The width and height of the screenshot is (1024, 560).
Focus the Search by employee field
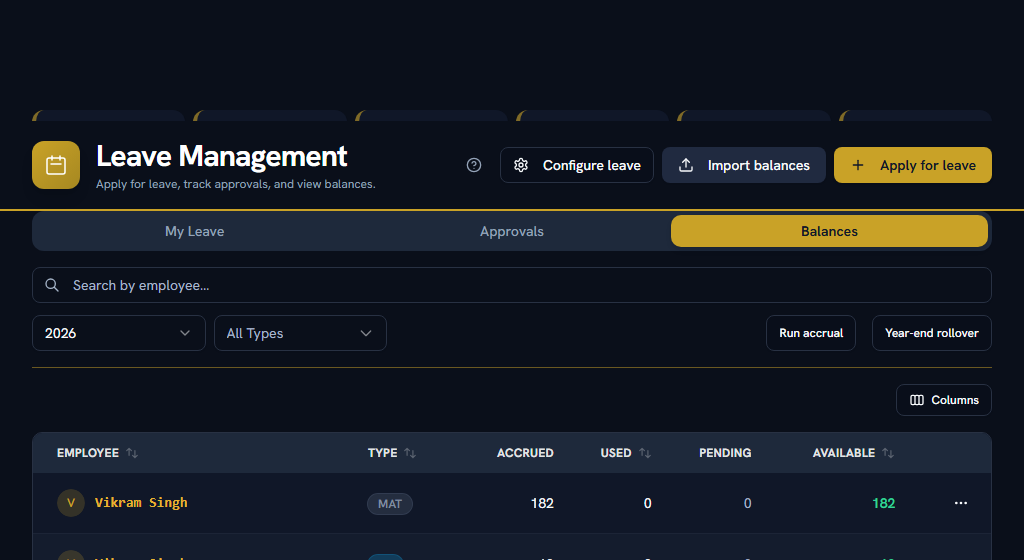[x=512, y=285]
